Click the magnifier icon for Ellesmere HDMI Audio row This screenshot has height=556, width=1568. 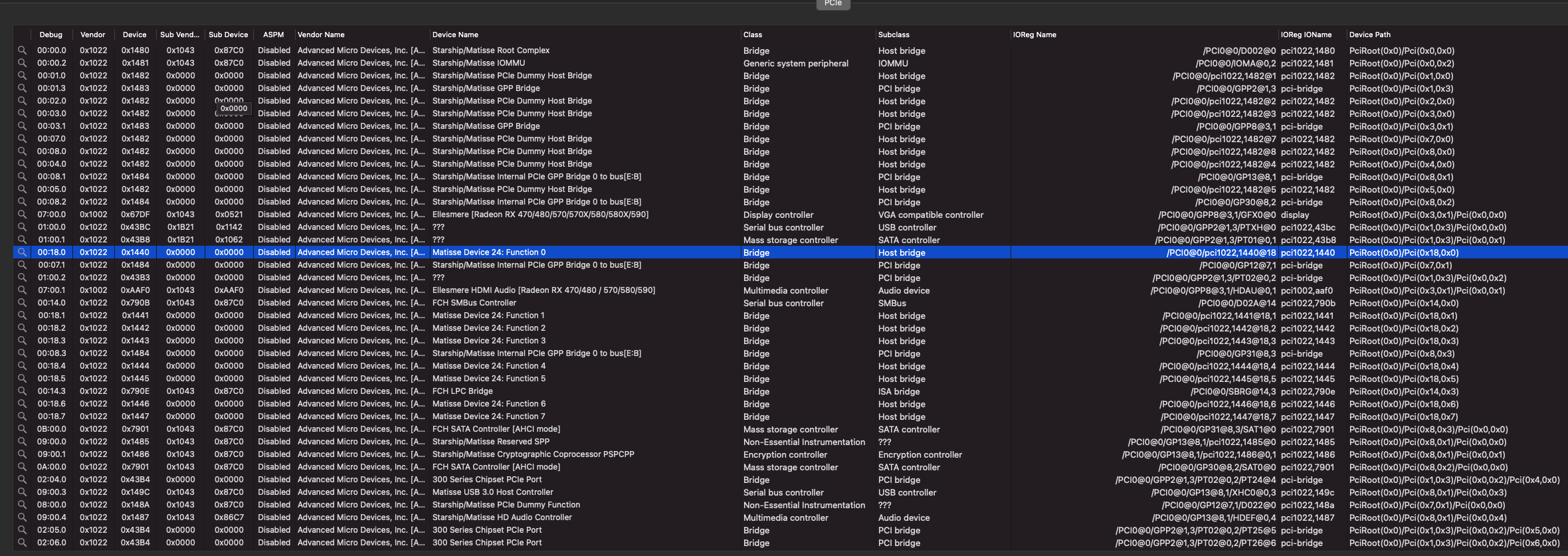(22, 290)
